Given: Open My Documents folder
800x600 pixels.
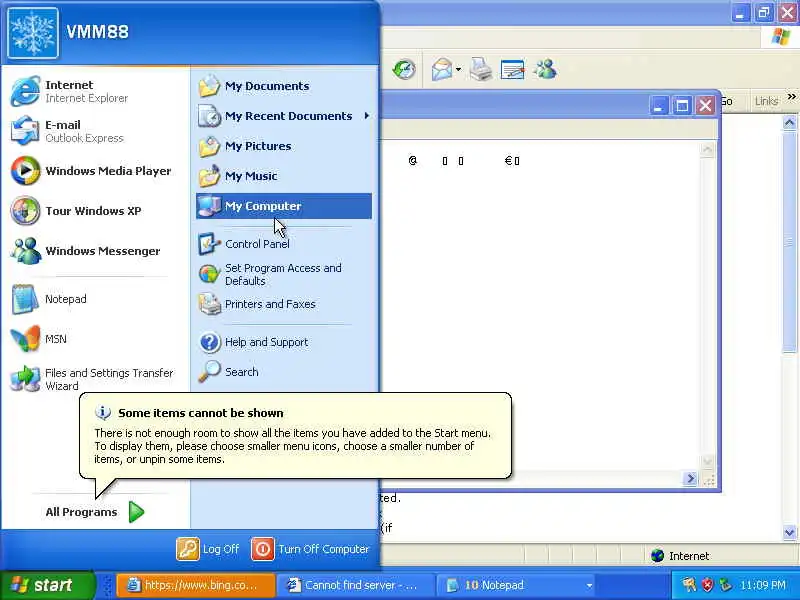Looking at the screenshot, I should tap(284, 86).
